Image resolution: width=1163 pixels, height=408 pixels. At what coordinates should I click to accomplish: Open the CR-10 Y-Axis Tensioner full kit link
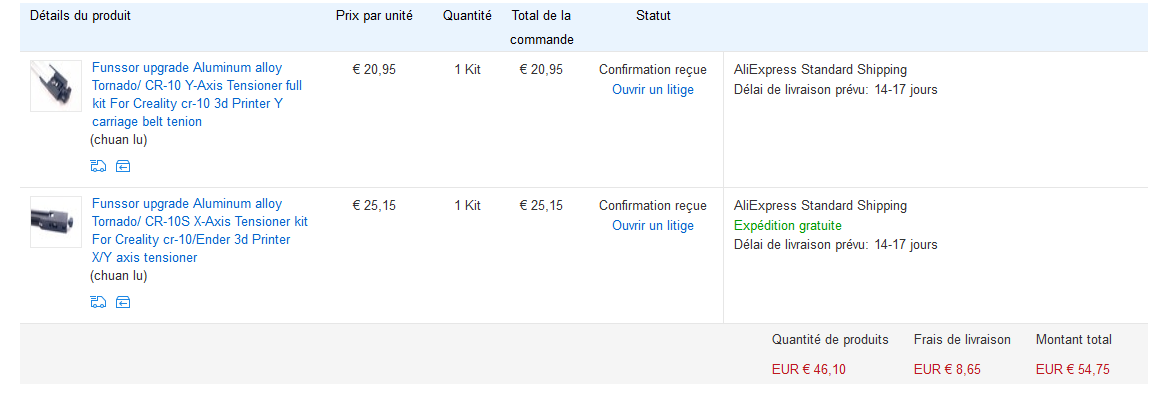pyautogui.click(x=197, y=95)
